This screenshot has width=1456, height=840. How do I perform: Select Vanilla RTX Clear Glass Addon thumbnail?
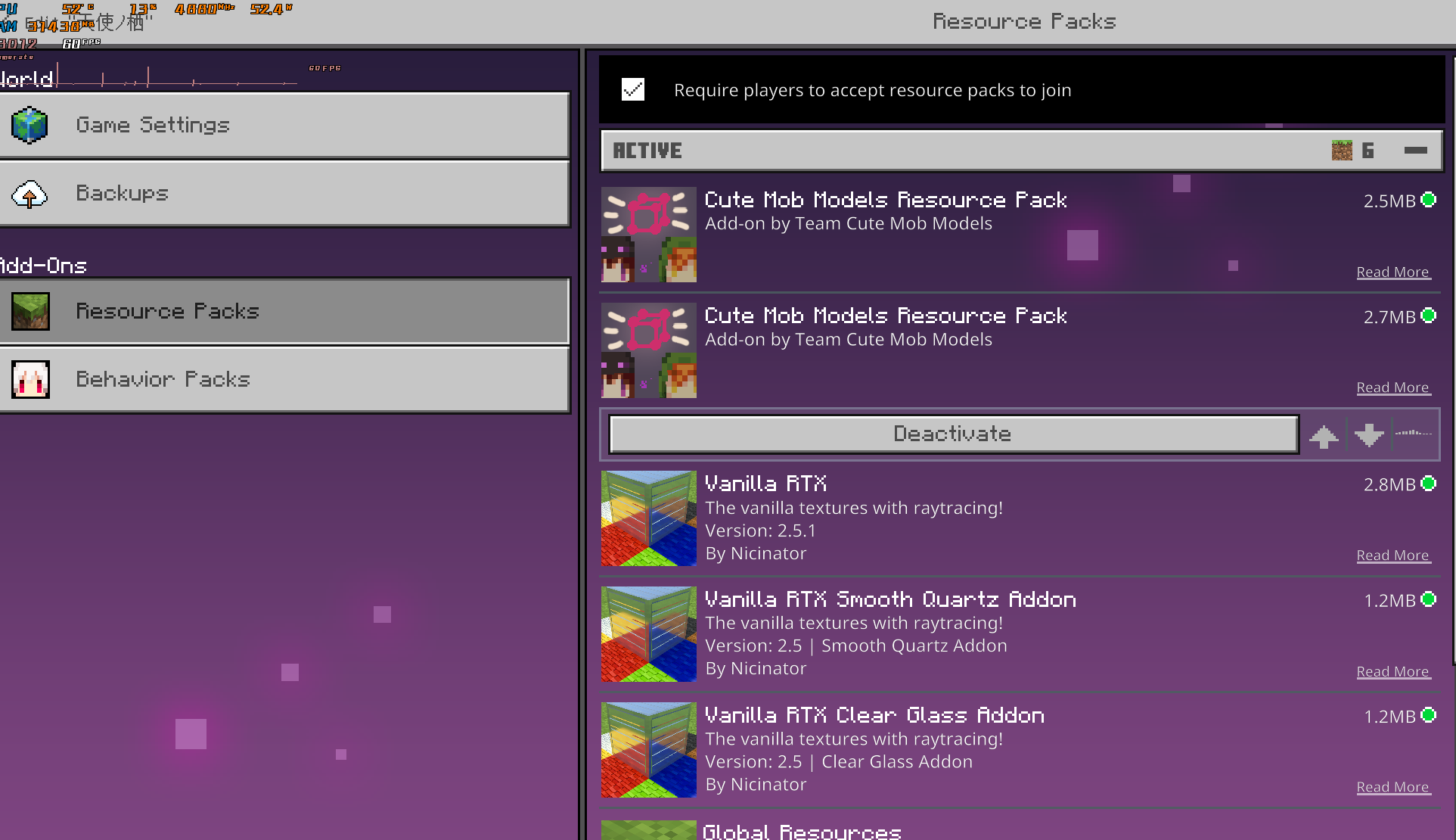(648, 750)
